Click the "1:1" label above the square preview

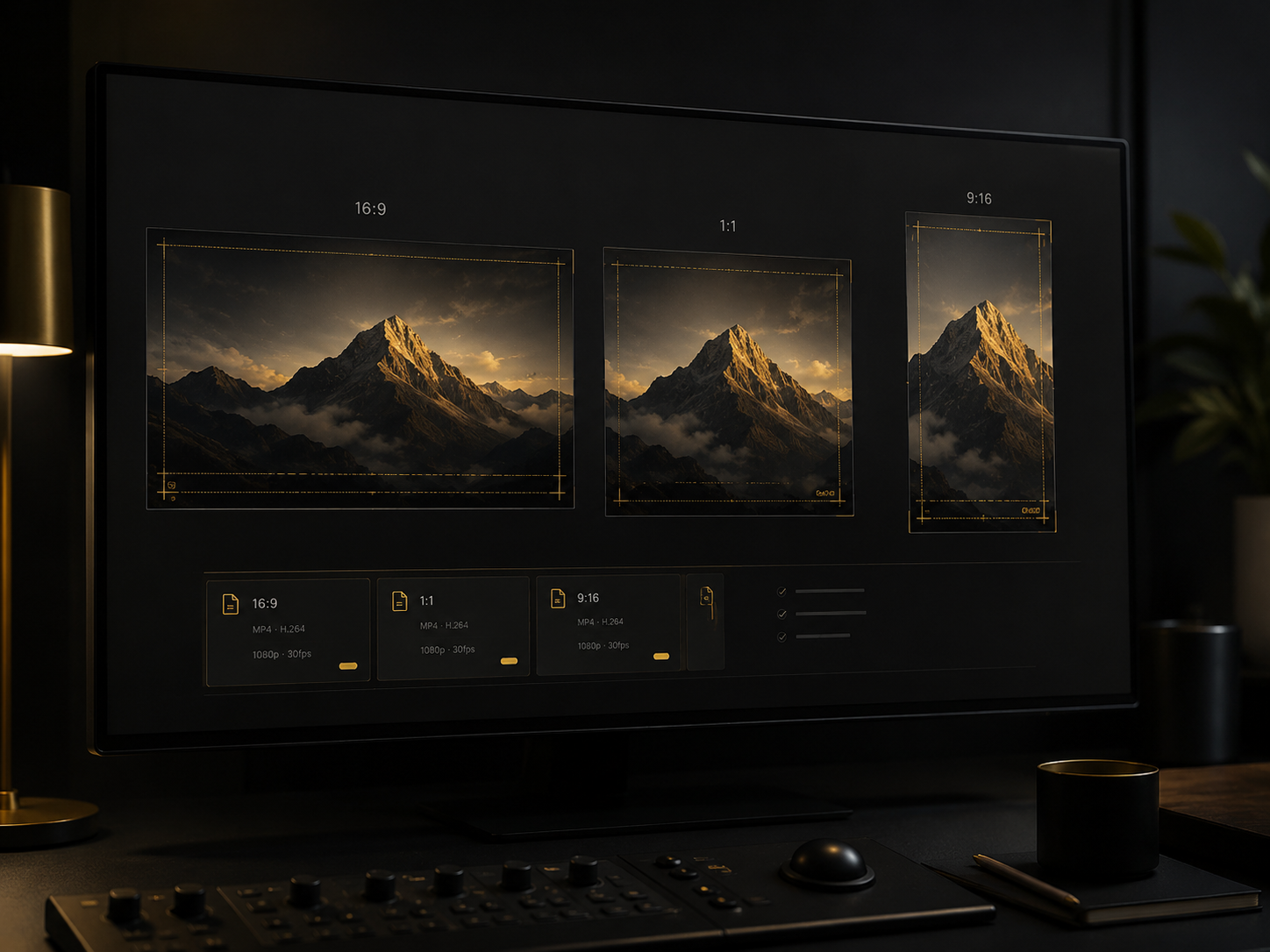point(728,226)
